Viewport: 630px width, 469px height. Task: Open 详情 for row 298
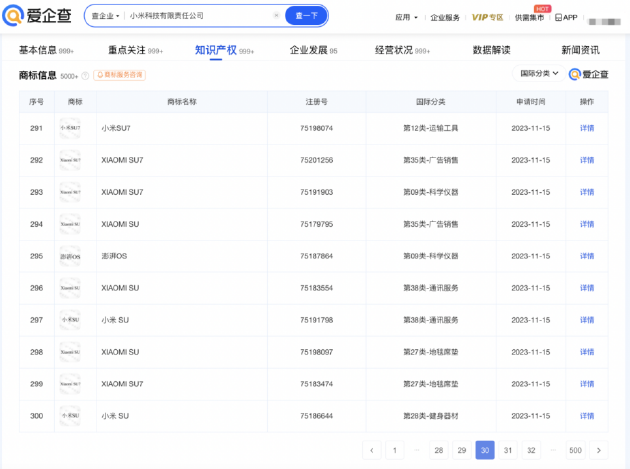pos(587,352)
